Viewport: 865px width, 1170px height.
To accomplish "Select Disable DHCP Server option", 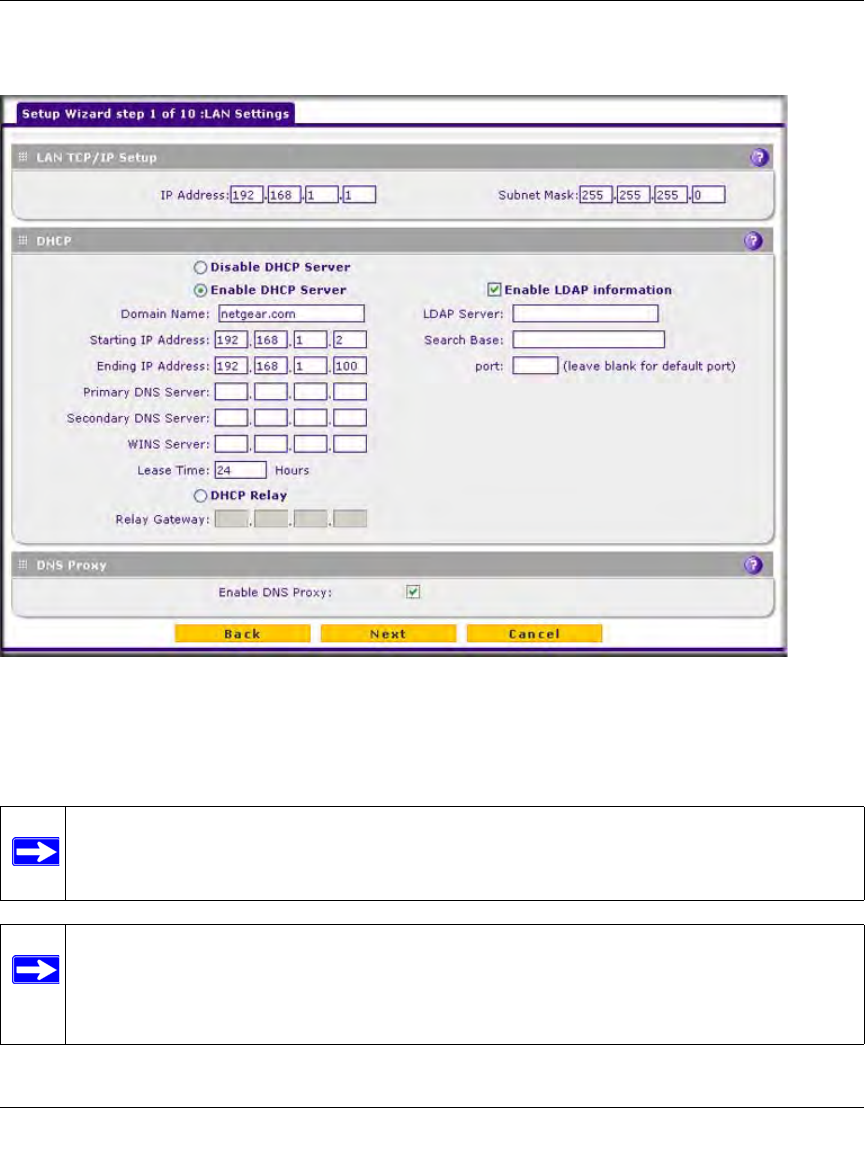I will 200,267.
